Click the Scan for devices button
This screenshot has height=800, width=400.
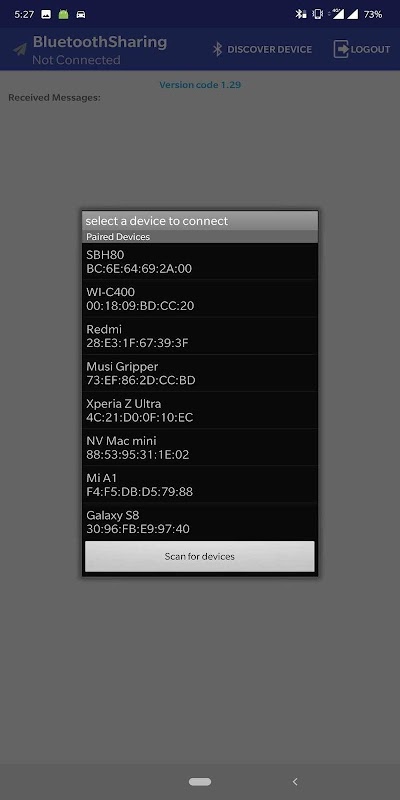(199, 556)
